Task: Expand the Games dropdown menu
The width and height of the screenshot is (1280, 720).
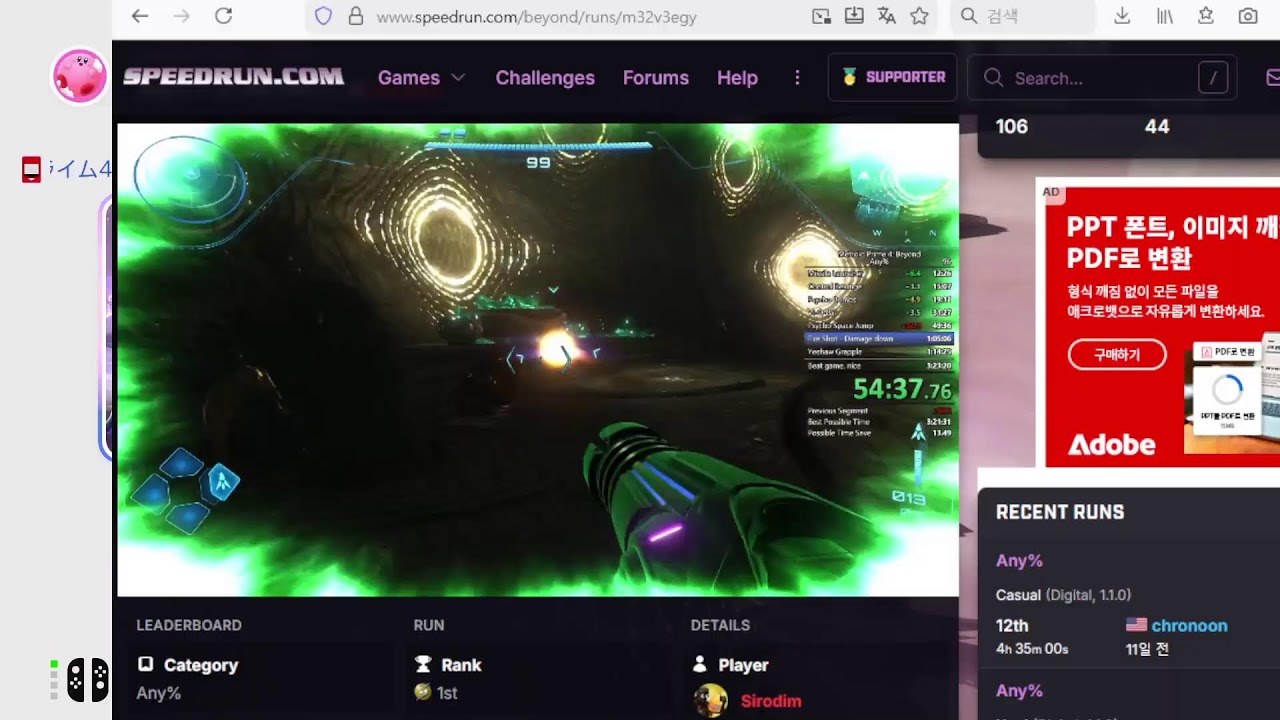Action: coord(421,78)
